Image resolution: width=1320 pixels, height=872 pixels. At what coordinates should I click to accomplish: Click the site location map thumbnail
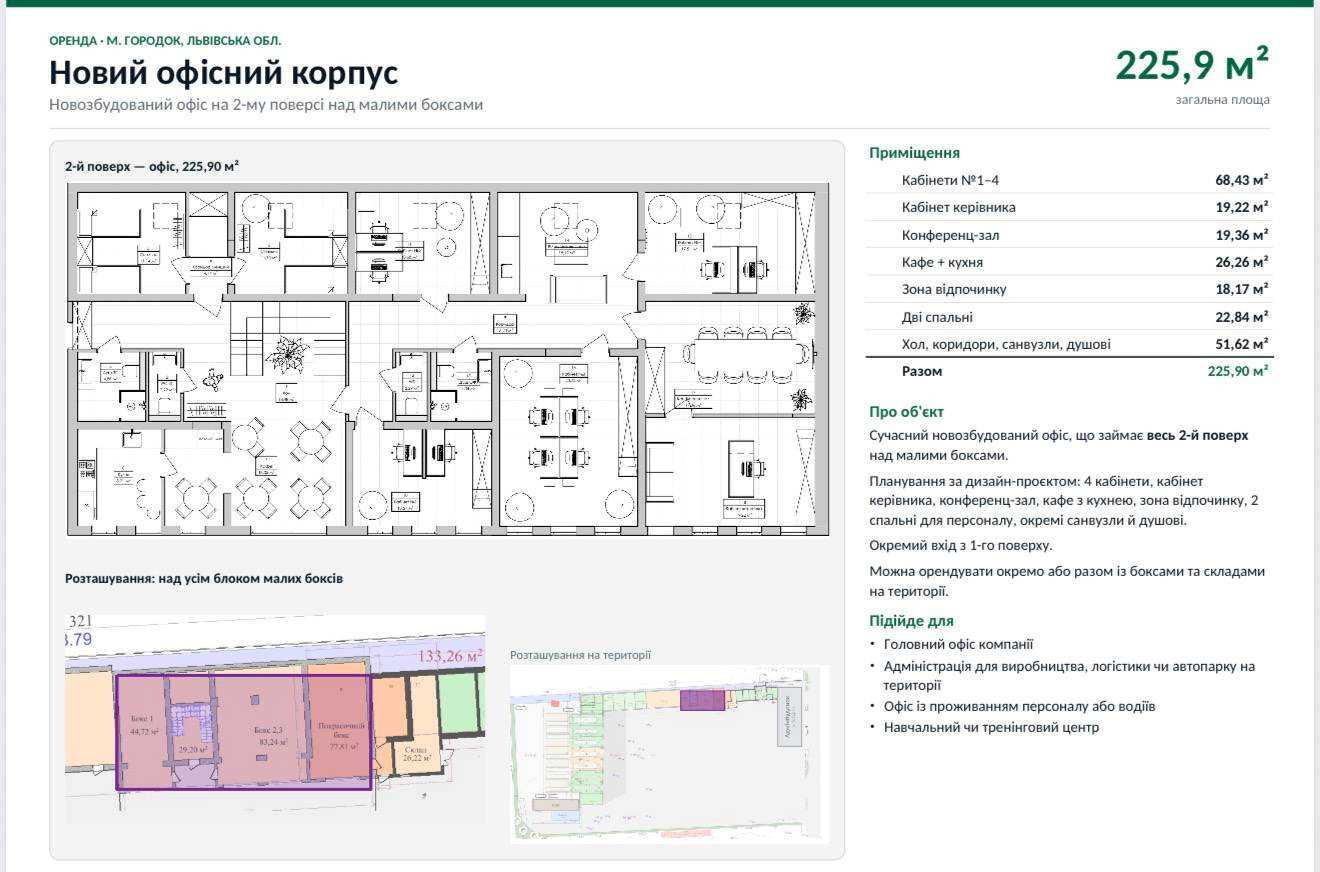coord(669,753)
